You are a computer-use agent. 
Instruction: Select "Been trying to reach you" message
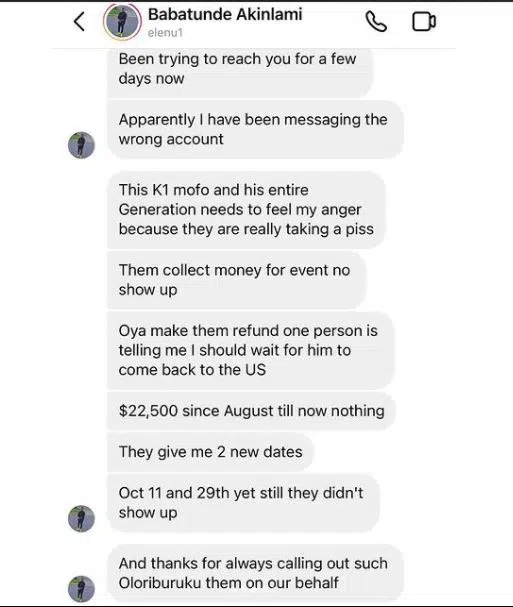tap(240, 72)
